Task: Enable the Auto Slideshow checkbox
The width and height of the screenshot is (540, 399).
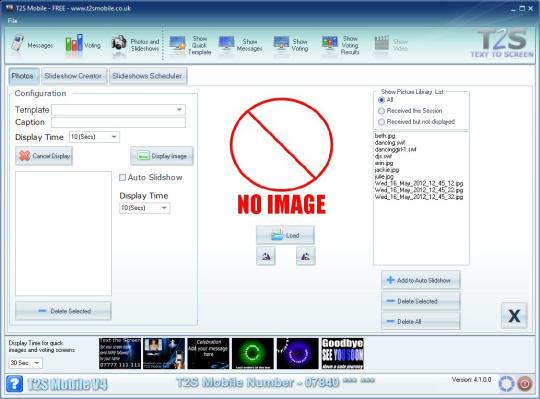Action: click(x=122, y=178)
